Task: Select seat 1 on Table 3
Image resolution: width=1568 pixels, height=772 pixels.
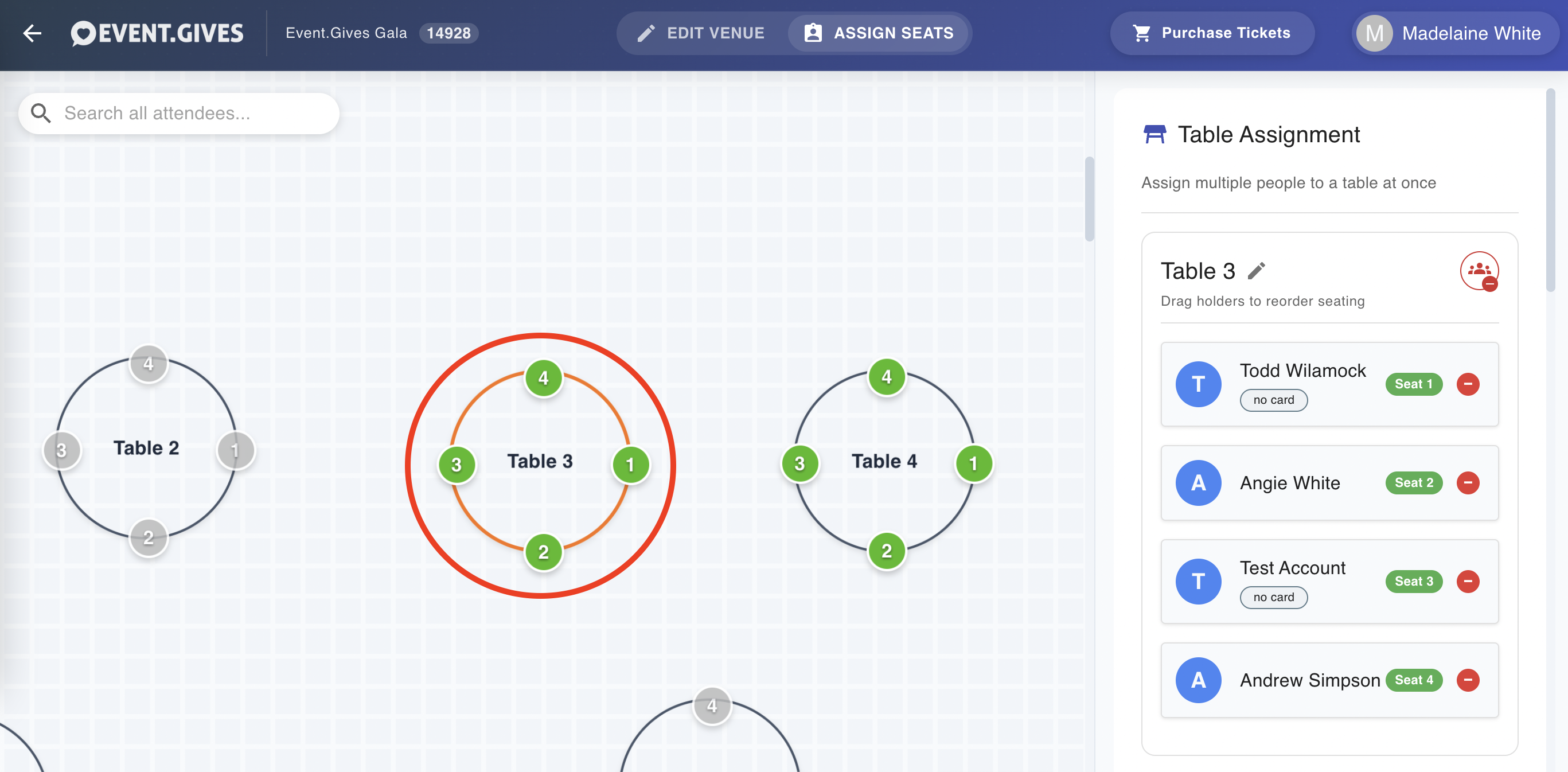Action: tap(630, 465)
